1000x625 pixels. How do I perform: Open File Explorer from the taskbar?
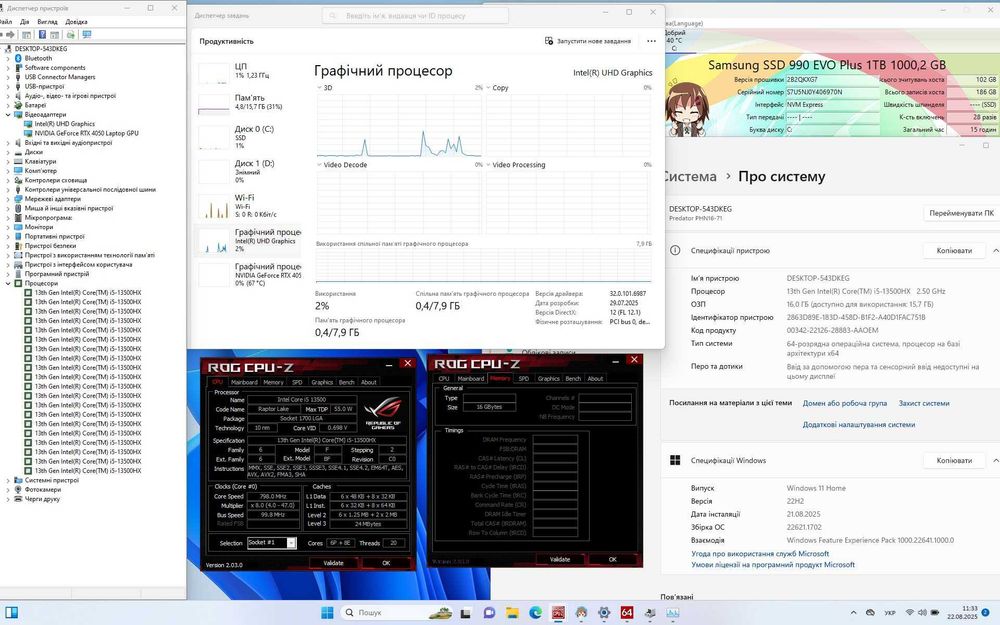(512, 613)
